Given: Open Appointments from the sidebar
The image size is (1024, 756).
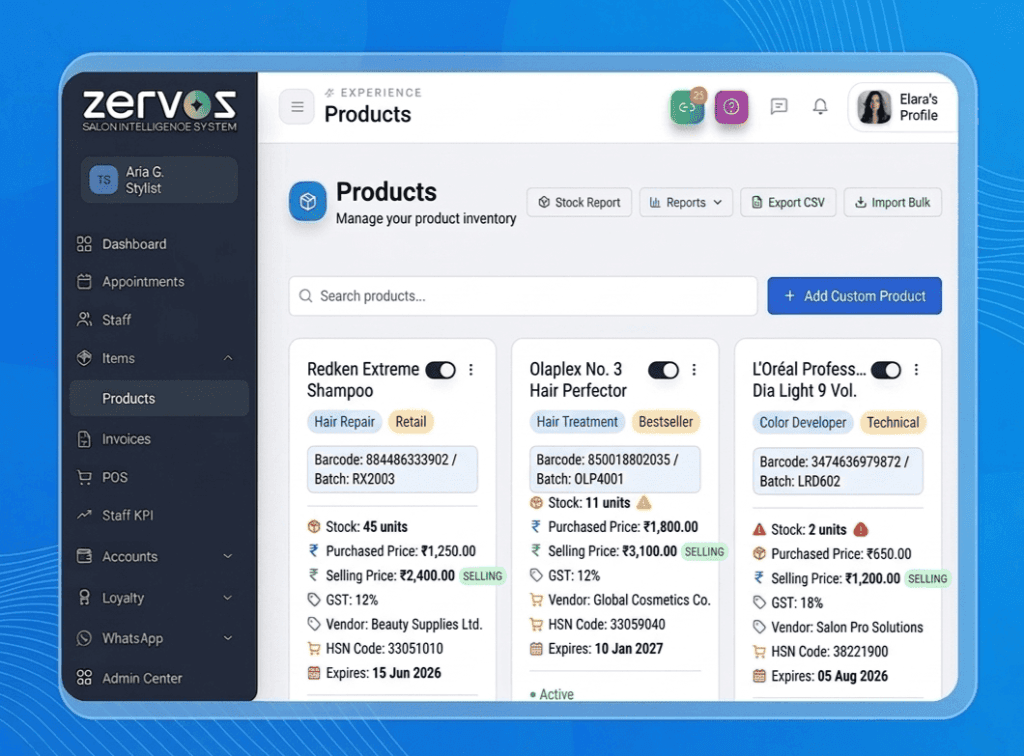Looking at the screenshot, I should point(143,282).
